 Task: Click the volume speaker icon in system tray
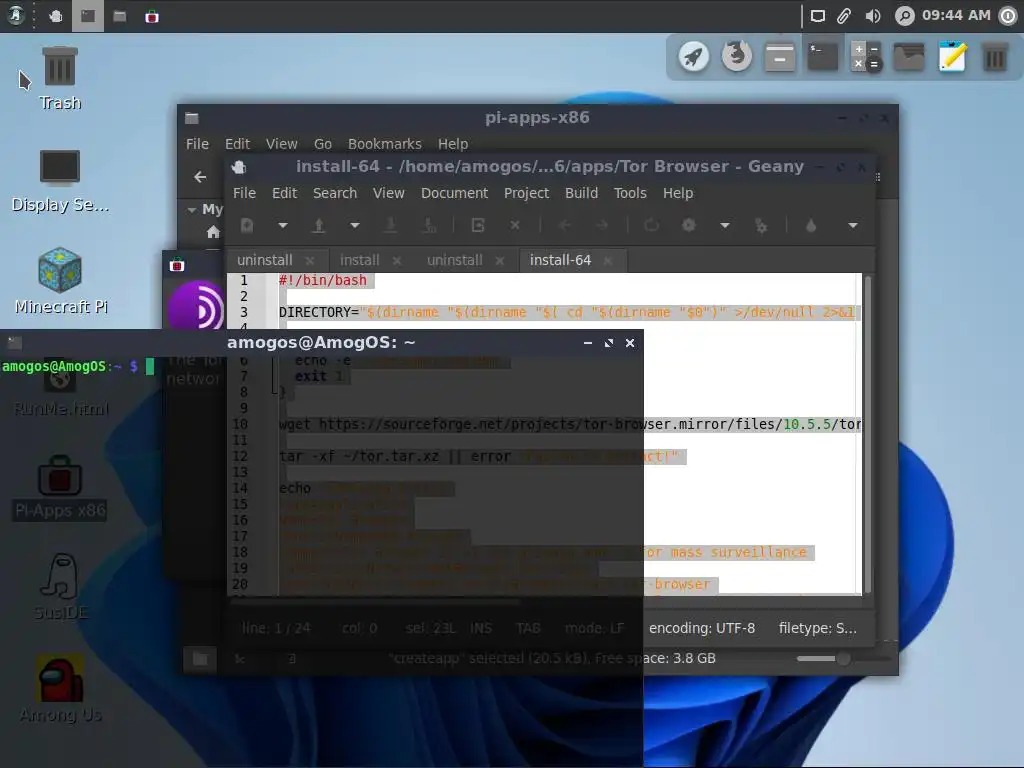873,16
